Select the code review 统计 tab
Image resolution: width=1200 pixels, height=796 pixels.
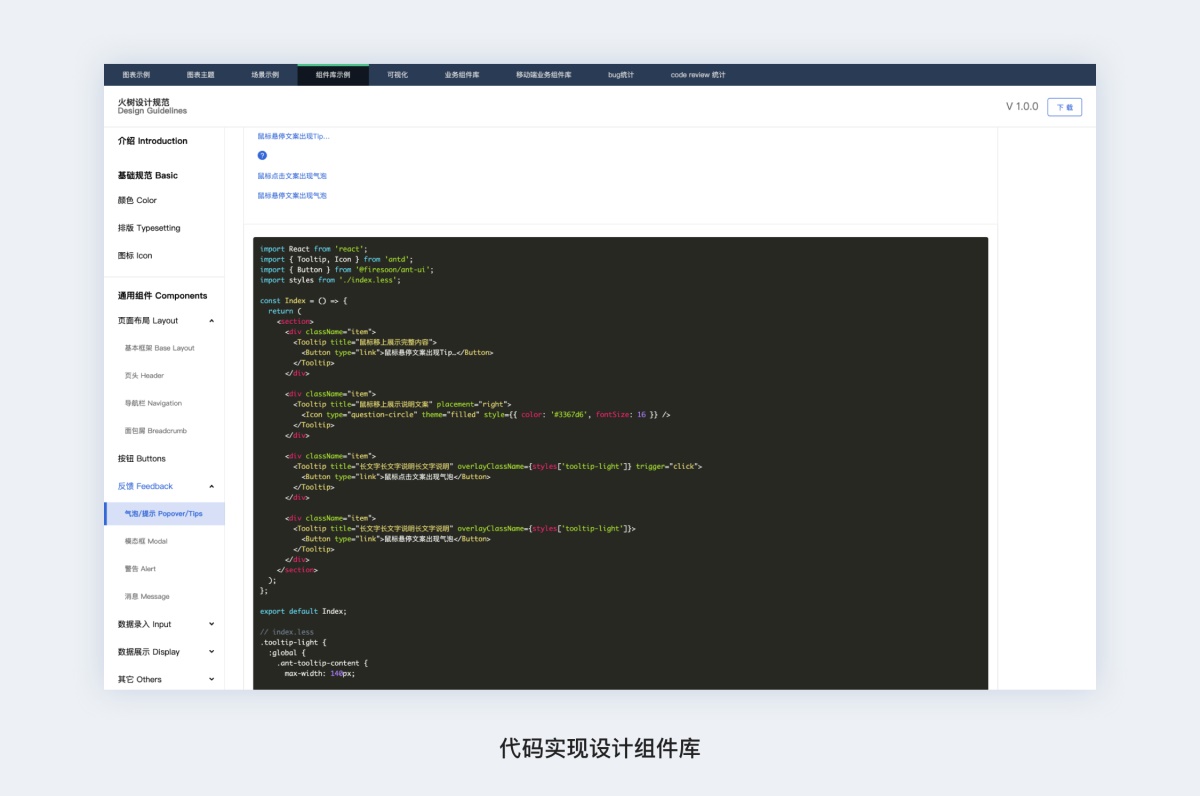698,75
